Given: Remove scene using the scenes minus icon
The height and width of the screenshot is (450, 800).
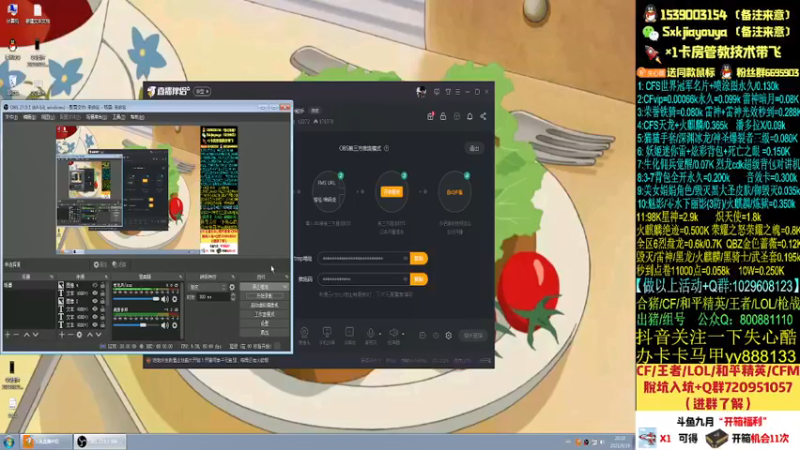Looking at the screenshot, I should pyautogui.click(x=16, y=335).
